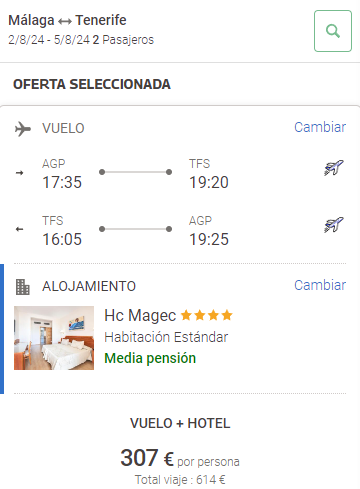Screen dimensions: 360x489
Task: Click the double-arrow between Málaga and Tenerife
Action: [65, 22]
